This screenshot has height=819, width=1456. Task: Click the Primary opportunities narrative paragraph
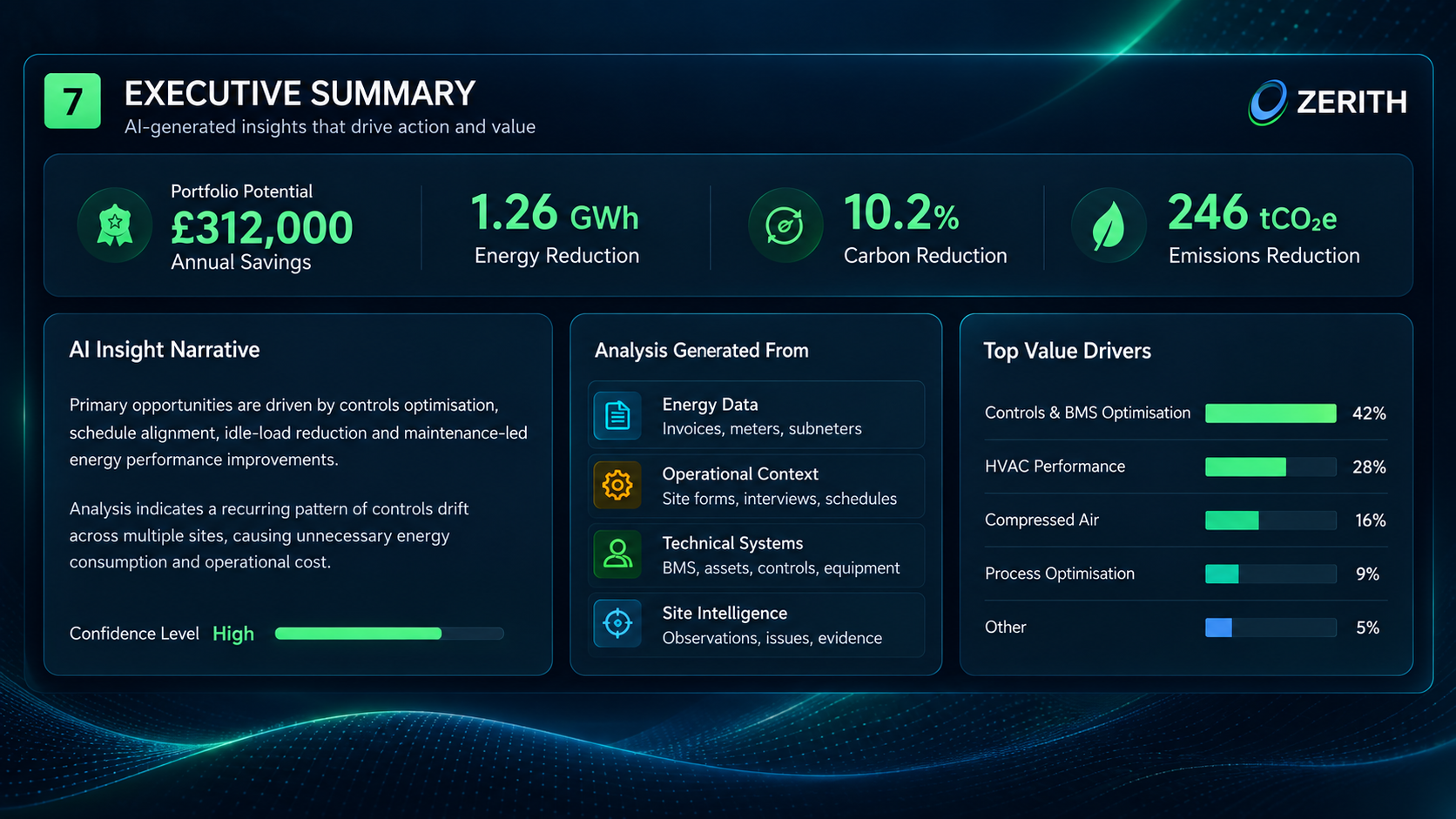click(x=299, y=433)
